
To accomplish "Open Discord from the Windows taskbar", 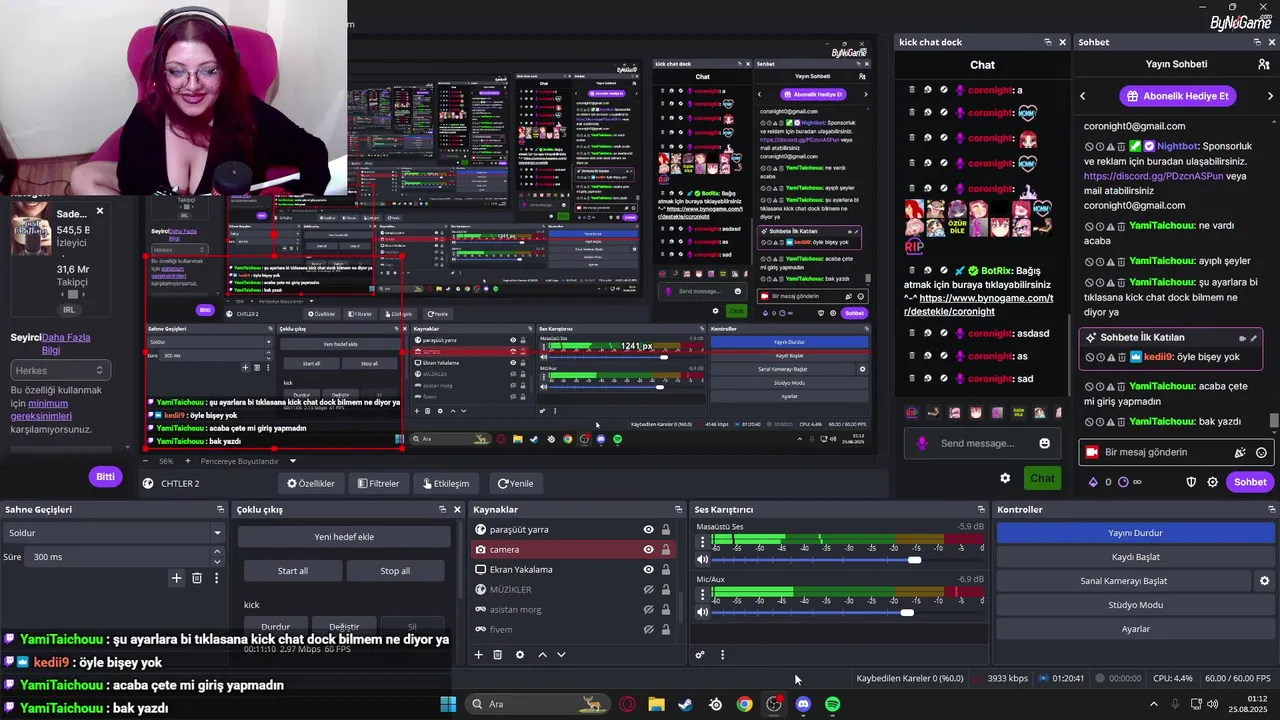I will tap(803, 704).
